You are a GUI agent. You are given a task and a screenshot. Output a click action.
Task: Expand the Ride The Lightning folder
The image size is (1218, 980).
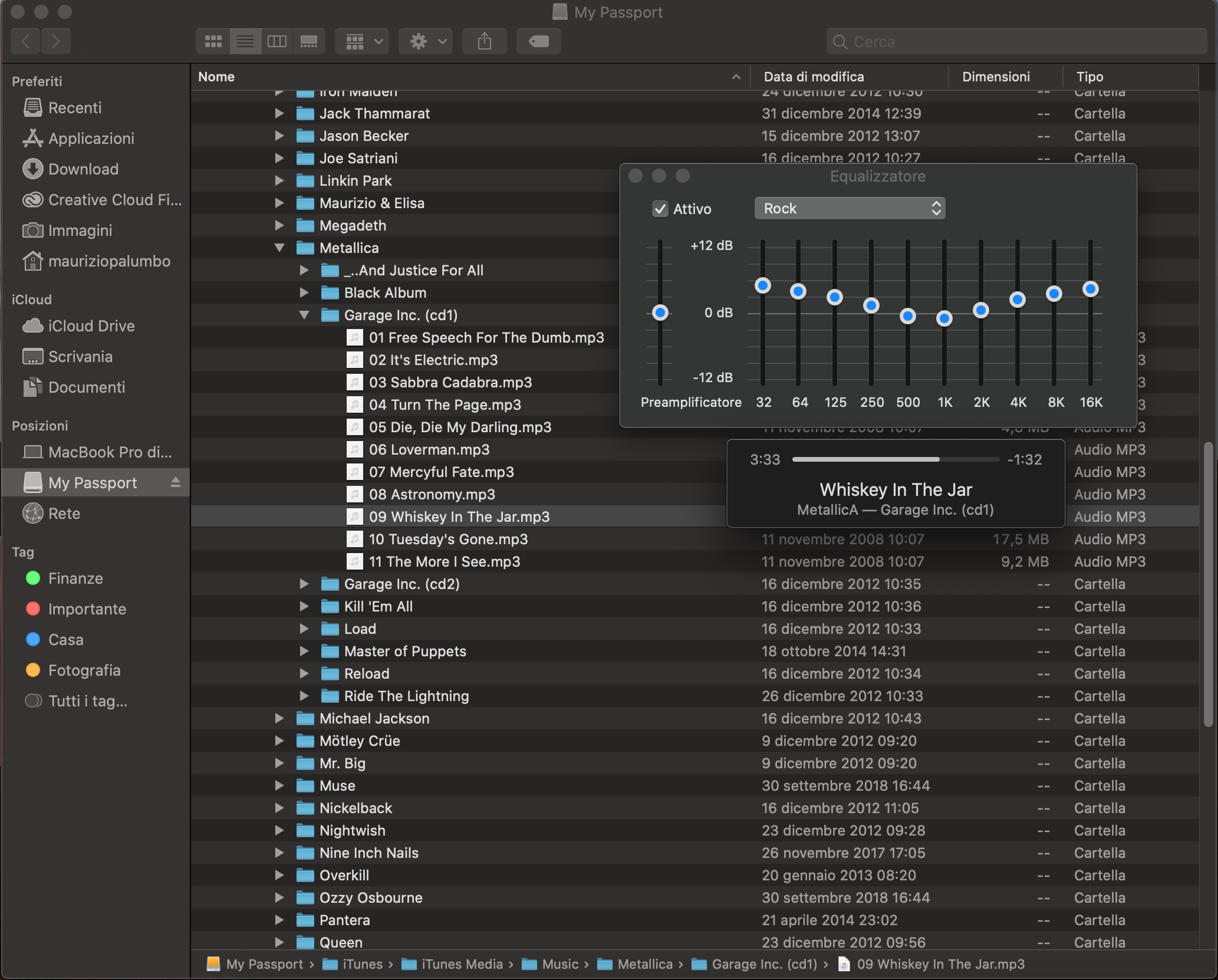[304, 696]
